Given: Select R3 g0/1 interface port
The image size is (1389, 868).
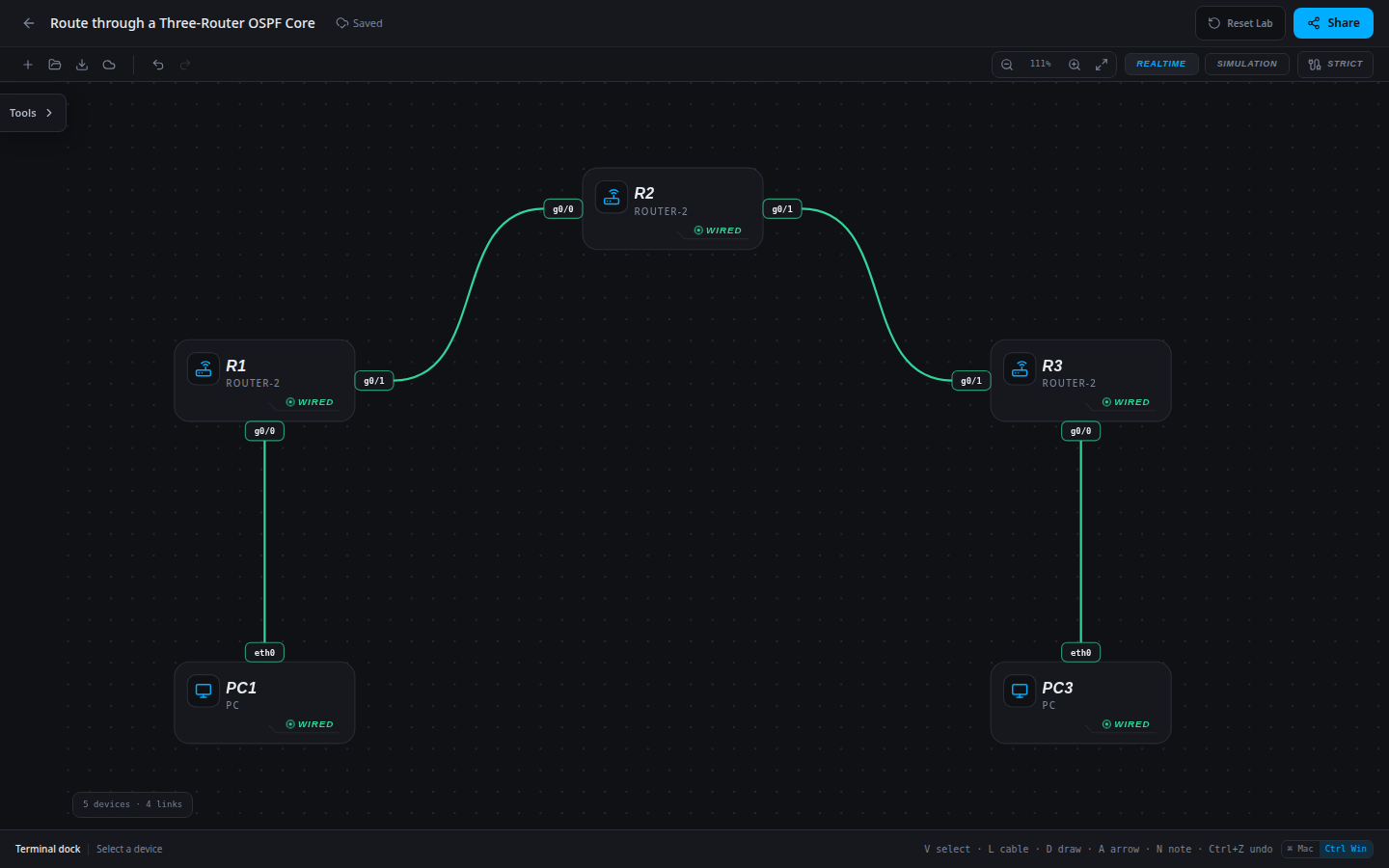Looking at the screenshot, I should coord(971,381).
